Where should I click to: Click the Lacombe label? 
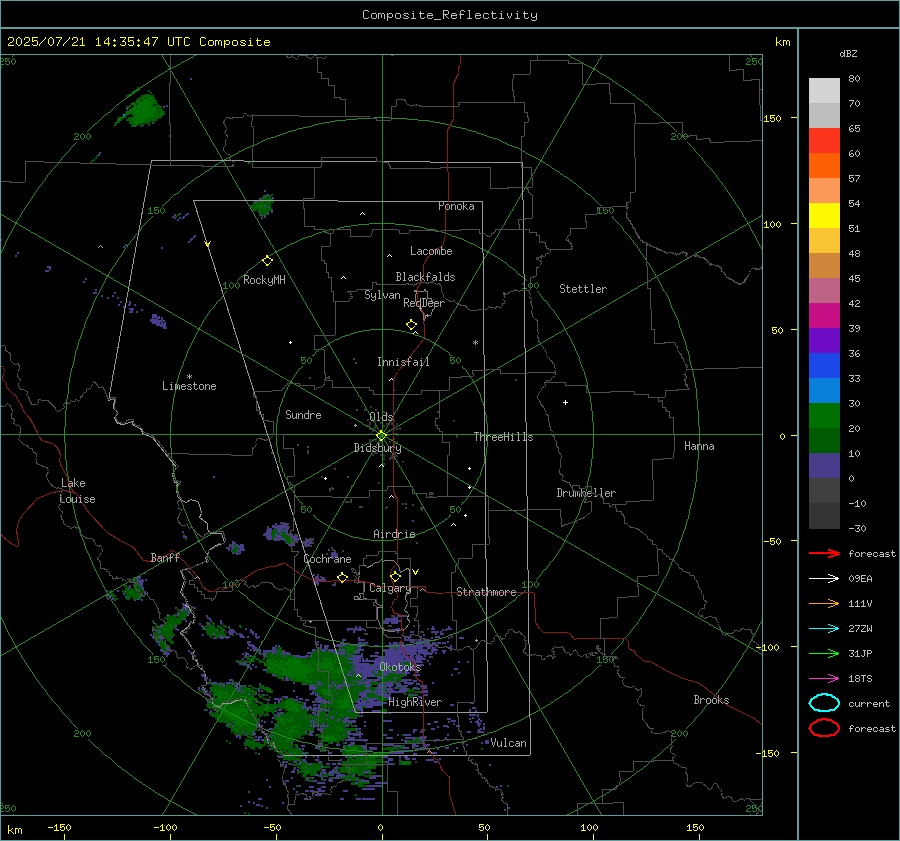pyautogui.click(x=431, y=251)
